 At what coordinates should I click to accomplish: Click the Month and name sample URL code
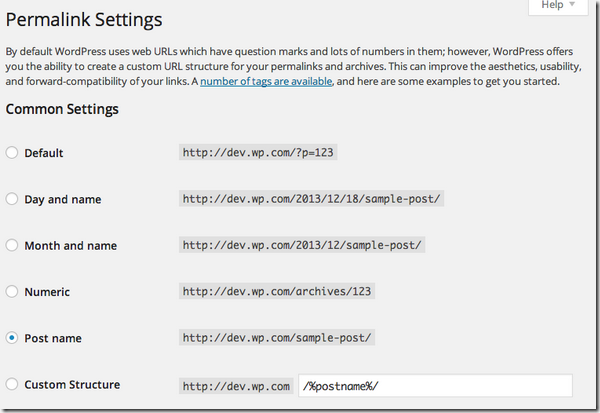[x=302, y=245]
